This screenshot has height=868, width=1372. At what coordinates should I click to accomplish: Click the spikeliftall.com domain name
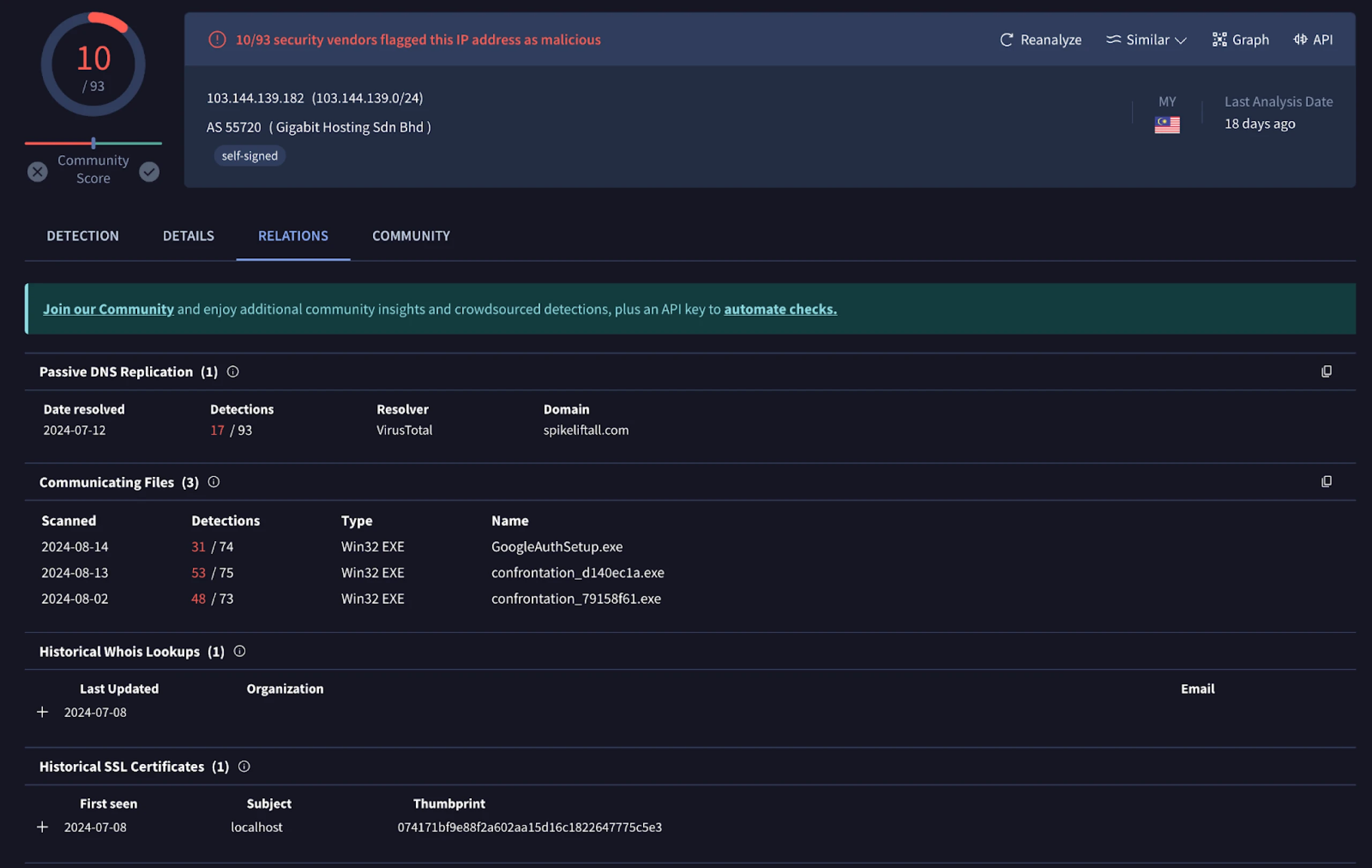[586, 429]
